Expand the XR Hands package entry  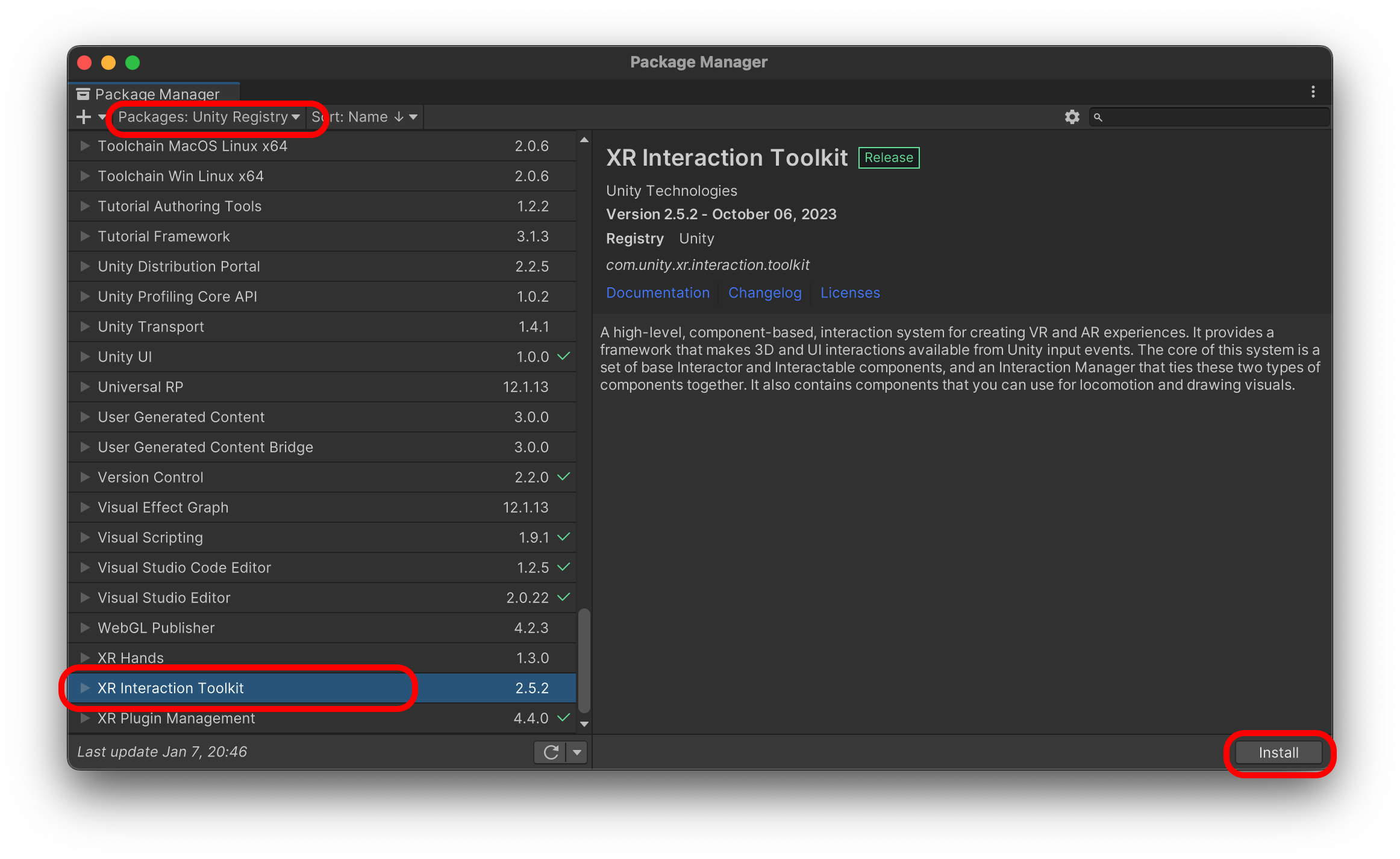[x=85, y=658]
